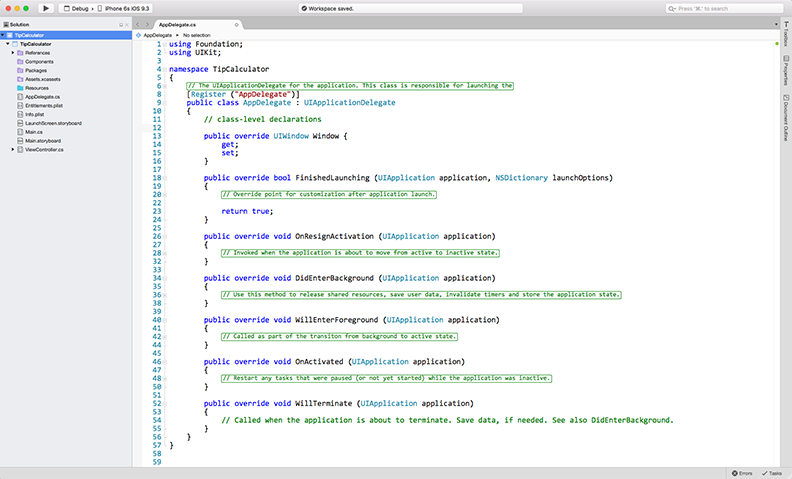The width and height of the screenshot is (792, 479).
Task: Click the WillEnterForeground method name
Action: click(336, 320)
